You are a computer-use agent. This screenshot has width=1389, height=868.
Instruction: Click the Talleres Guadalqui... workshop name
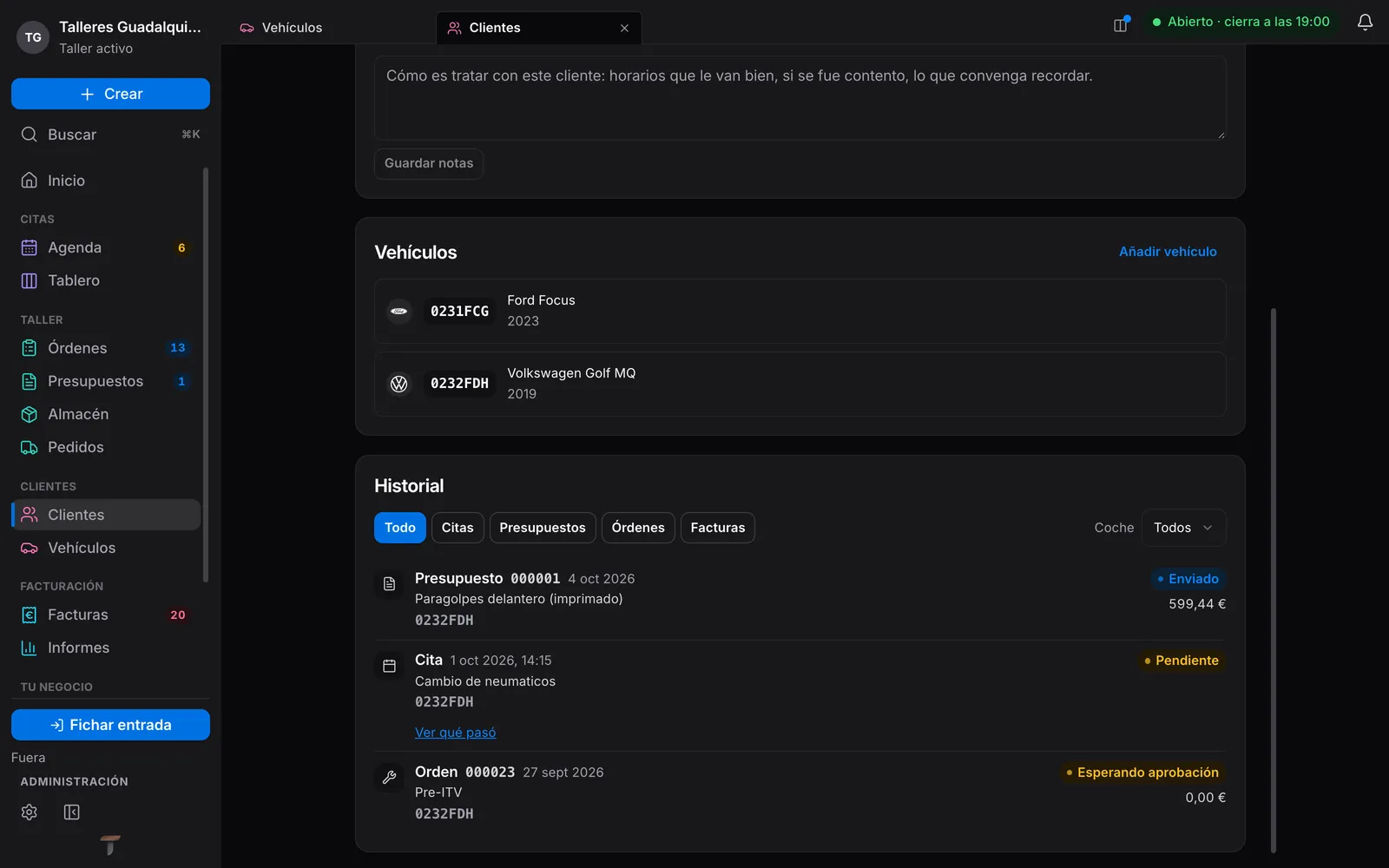(130, 27)
